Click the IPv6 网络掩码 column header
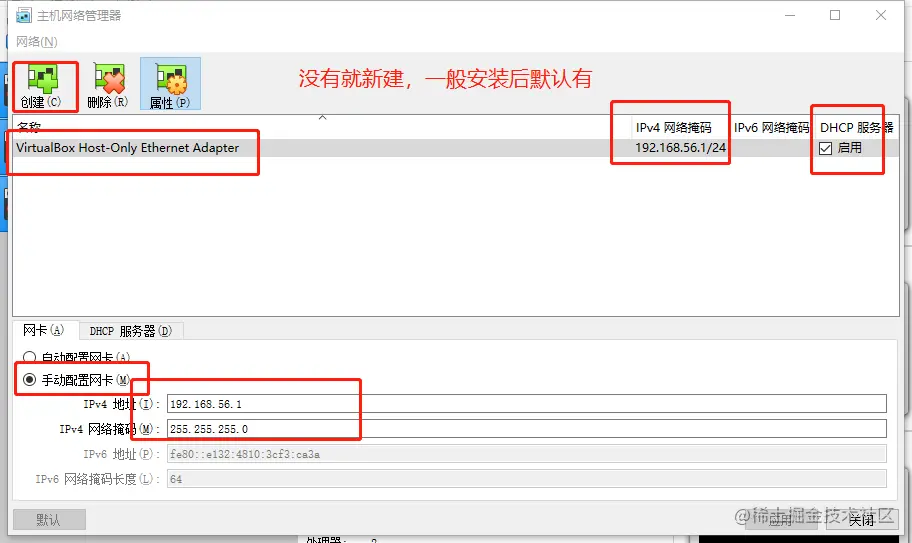 (x=772, y=127)
